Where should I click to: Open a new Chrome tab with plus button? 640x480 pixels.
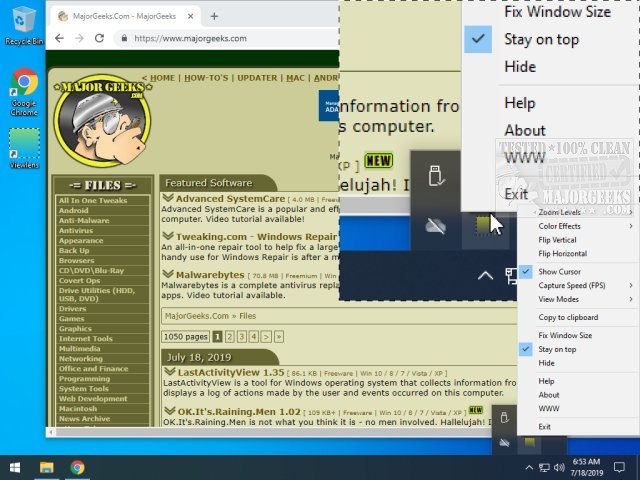[x=214, y=16]
